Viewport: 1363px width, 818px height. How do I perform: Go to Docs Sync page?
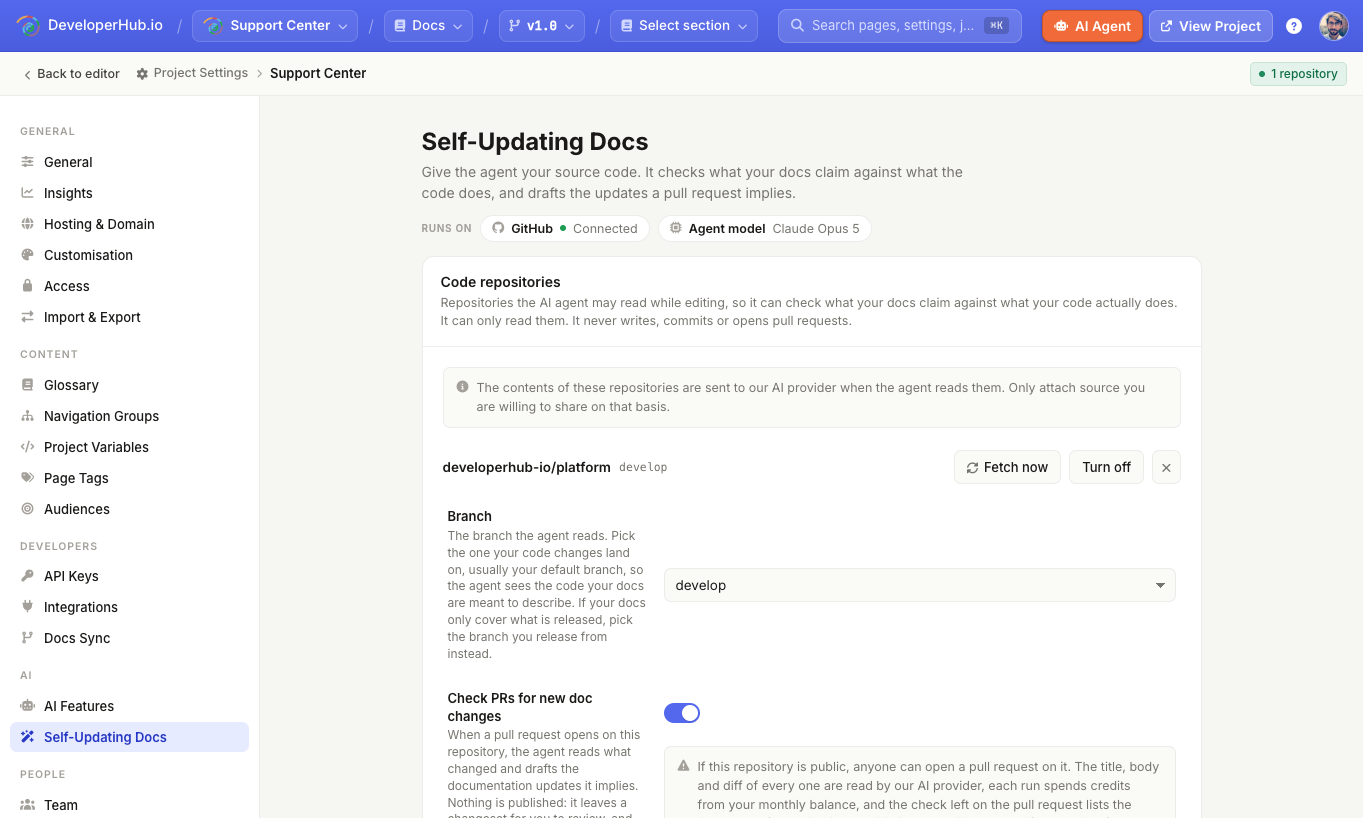pos(129,638)
